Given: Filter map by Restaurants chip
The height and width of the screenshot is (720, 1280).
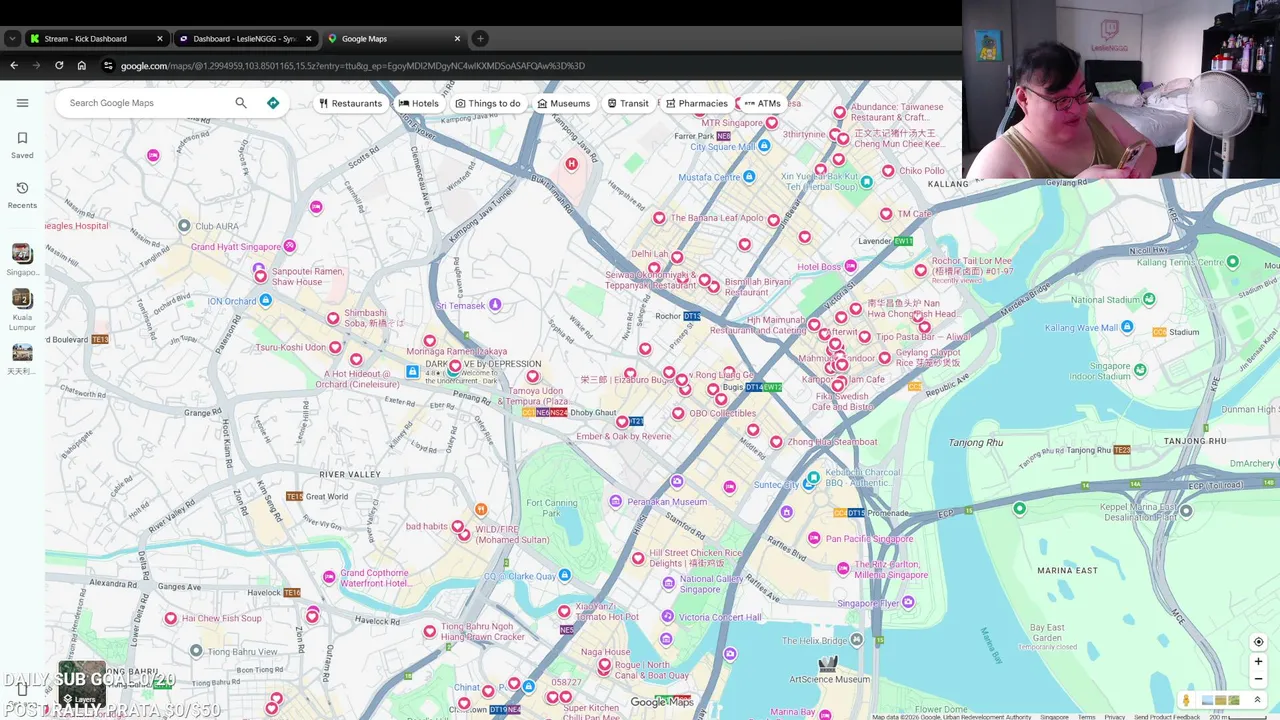Looking at the screenshot, I should (350, 103).
